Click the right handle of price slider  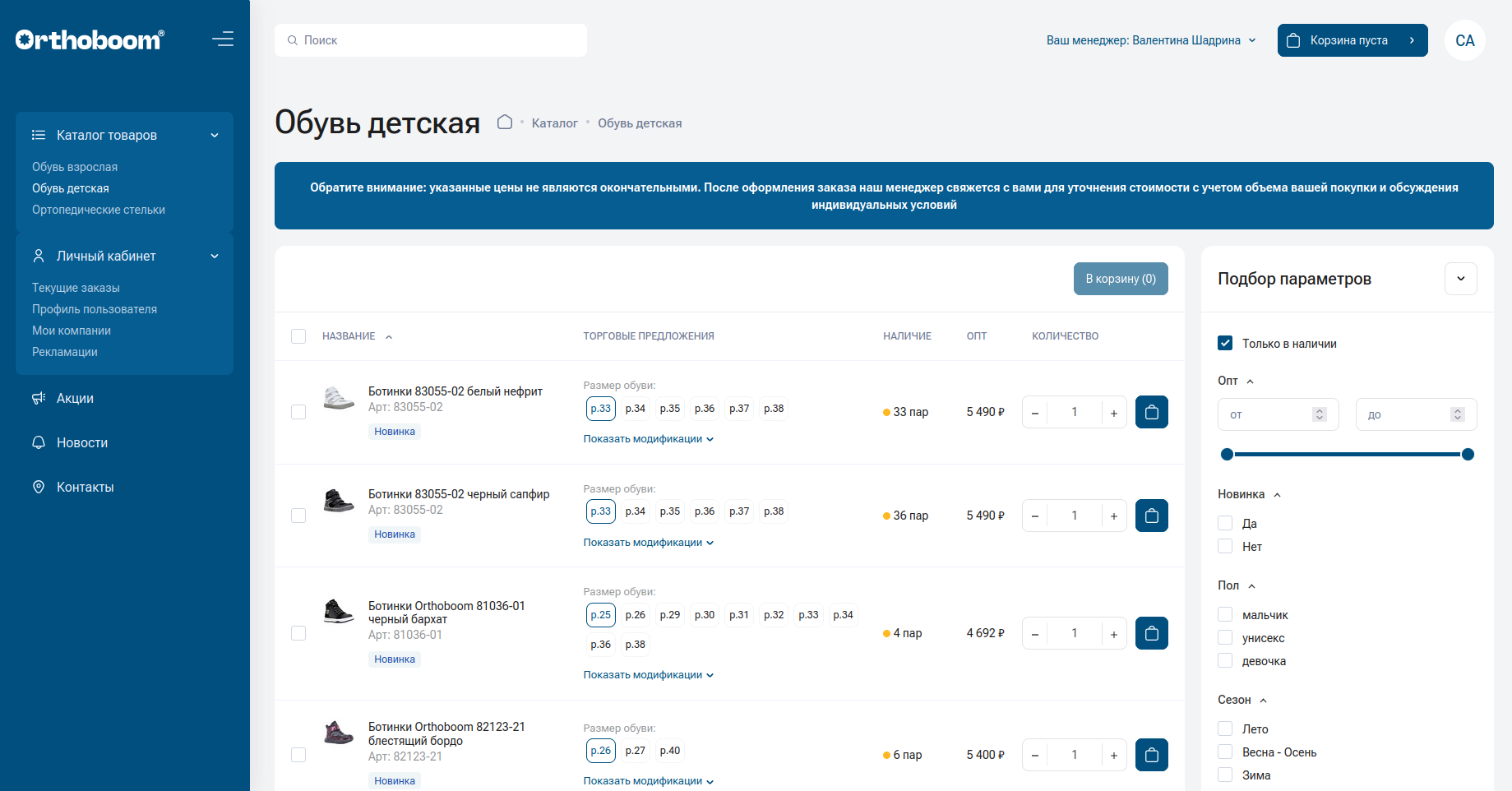[x=1468, y=455]
